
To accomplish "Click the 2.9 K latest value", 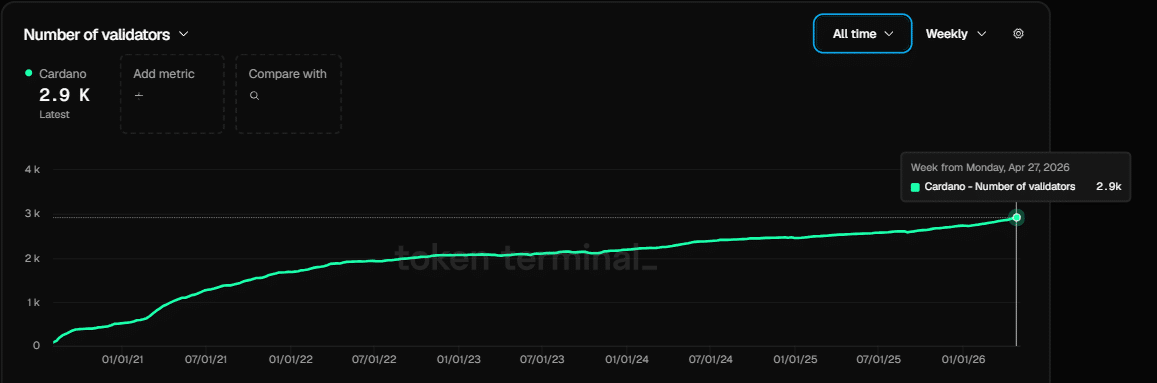I will click(64, 94).
